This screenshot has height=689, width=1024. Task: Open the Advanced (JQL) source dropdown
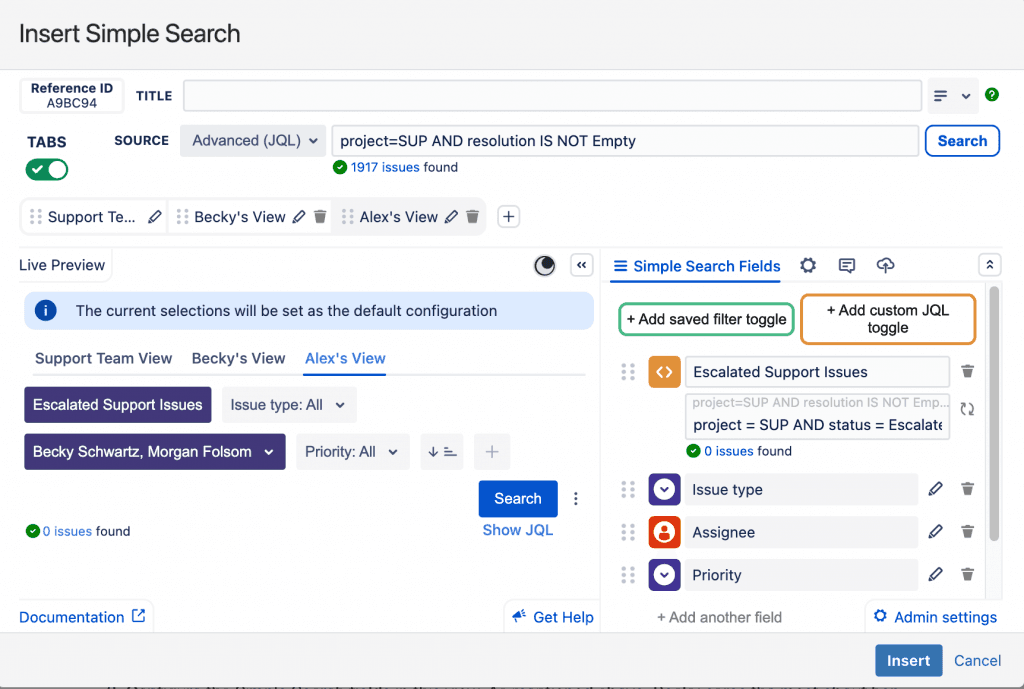[253, 141]
